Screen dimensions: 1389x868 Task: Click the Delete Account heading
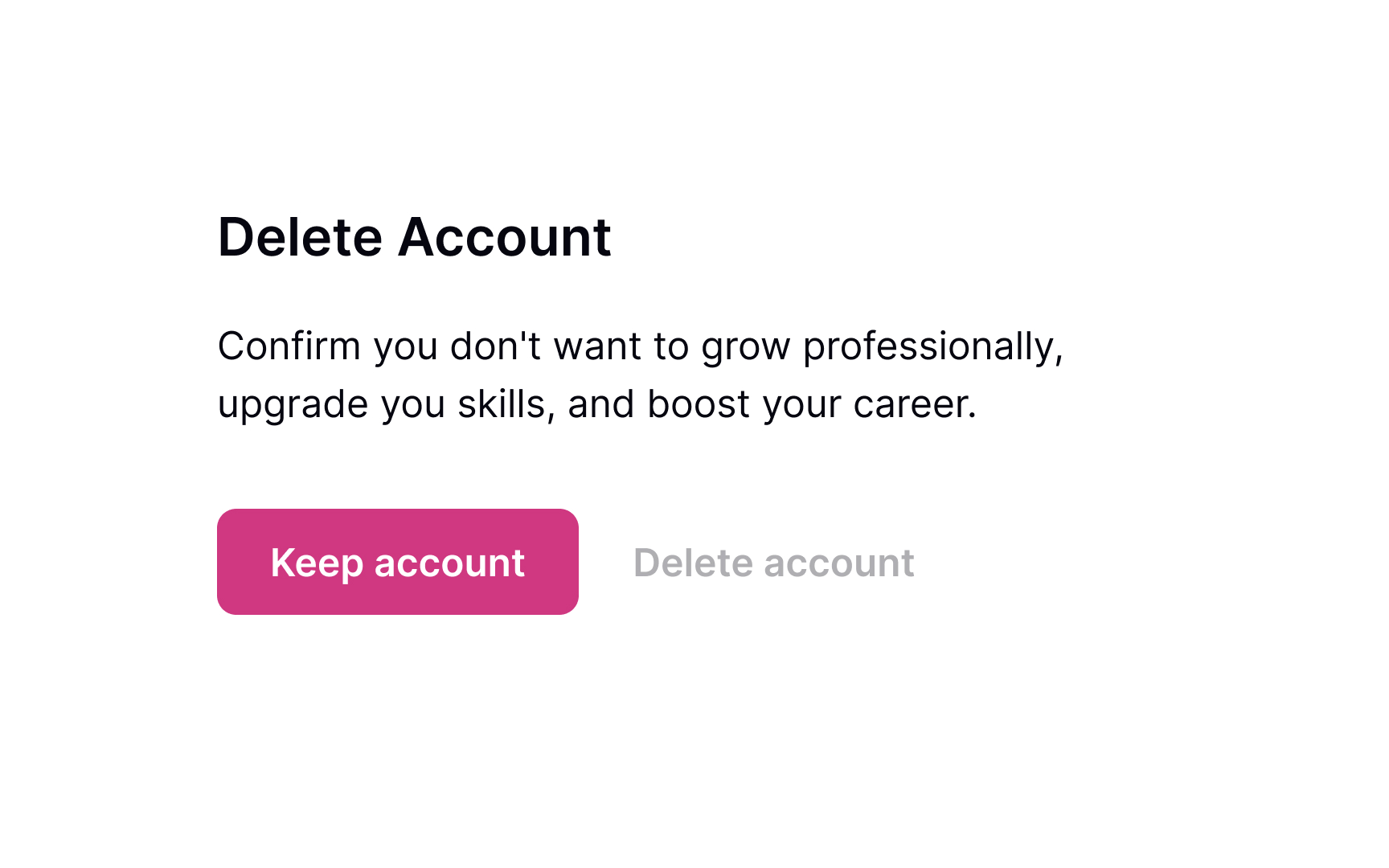(x=414, y=237)
